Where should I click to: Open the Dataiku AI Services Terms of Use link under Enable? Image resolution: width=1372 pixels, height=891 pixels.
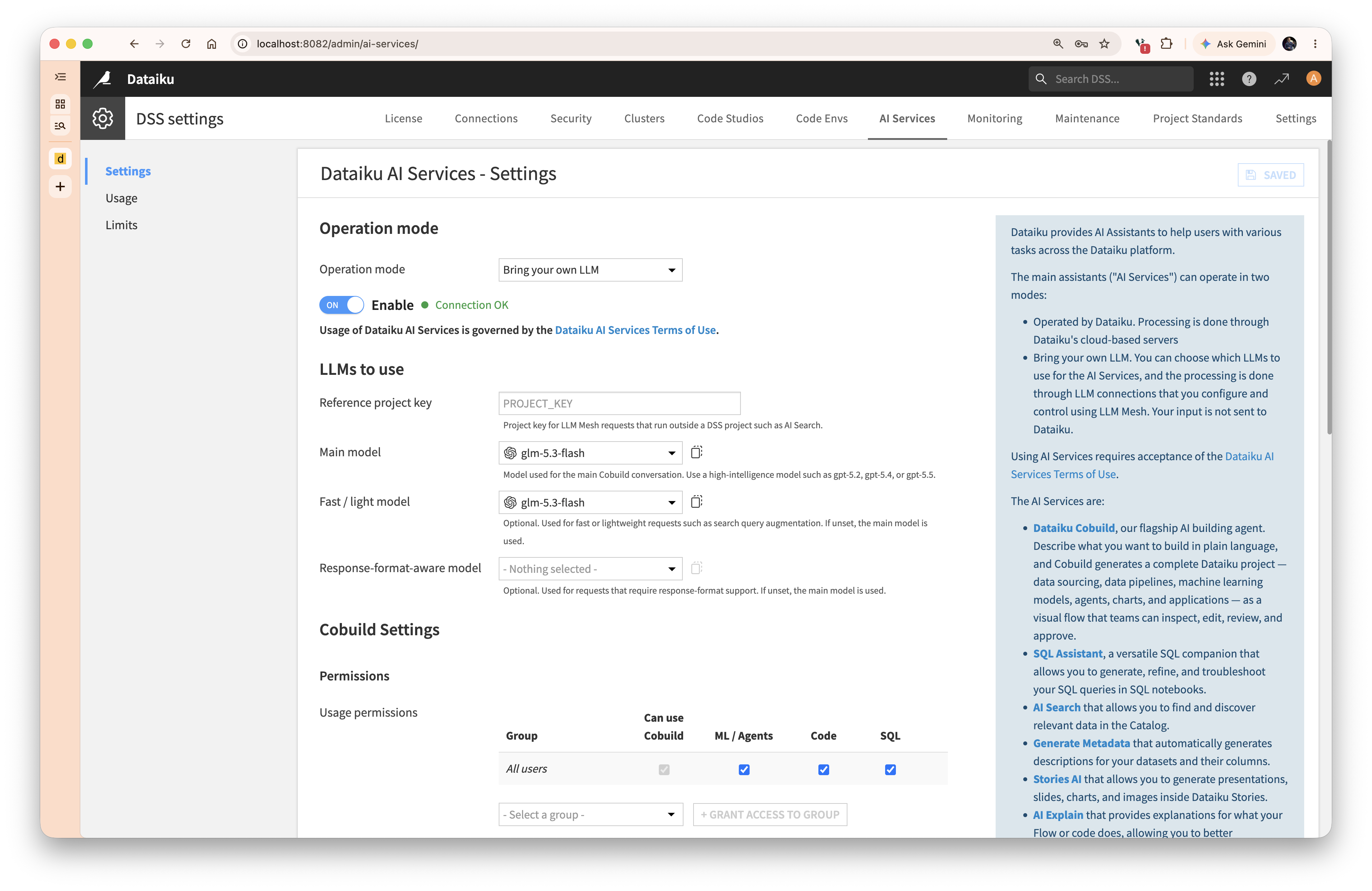(x=635, y=330)
